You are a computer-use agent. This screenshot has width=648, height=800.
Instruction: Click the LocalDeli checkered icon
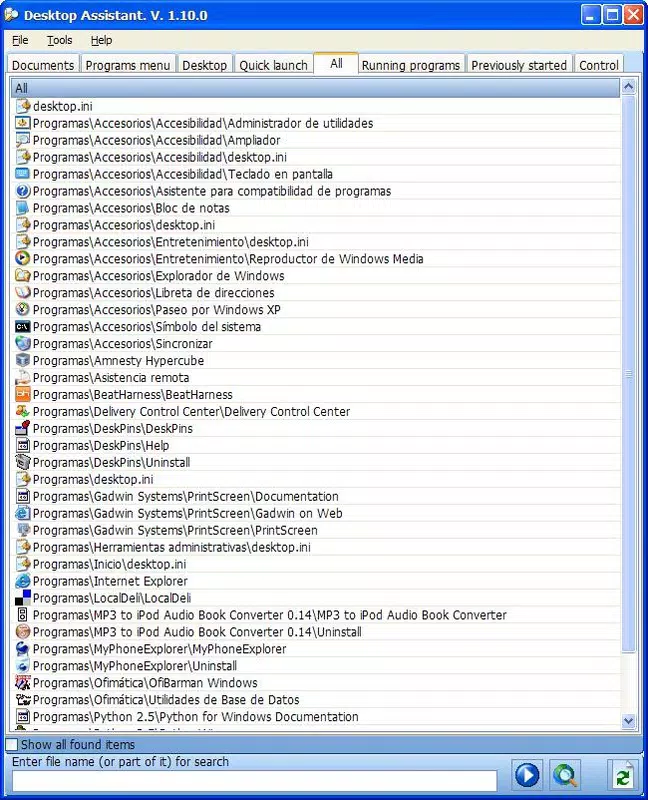pos(22,597)
